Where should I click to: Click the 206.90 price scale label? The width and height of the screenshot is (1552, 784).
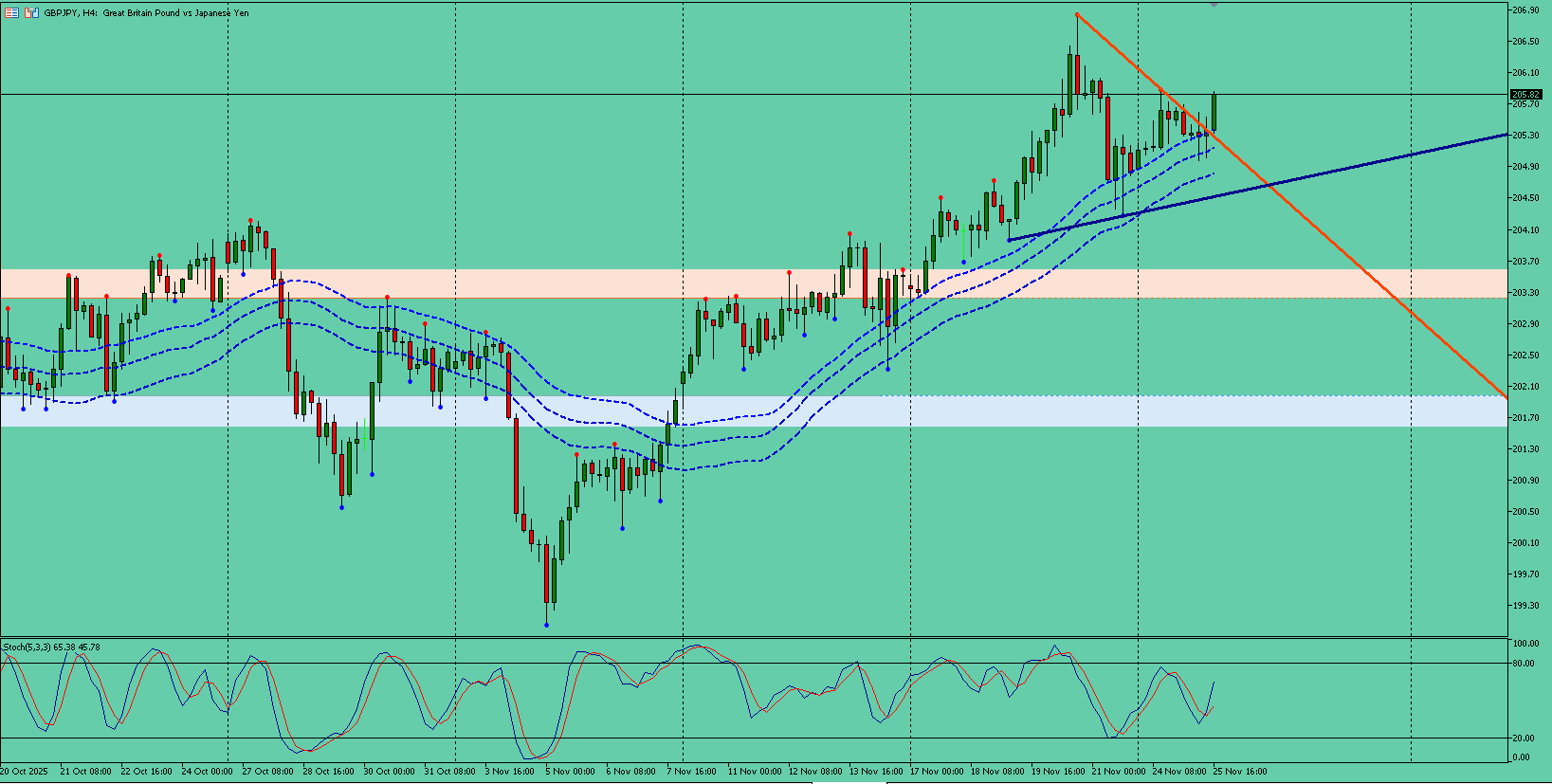click(1525, 9)
